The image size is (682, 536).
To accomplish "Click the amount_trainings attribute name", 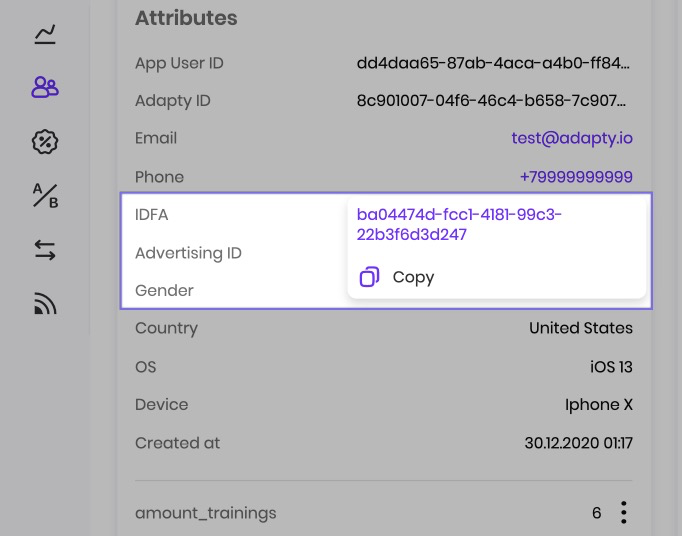I will [205, 513].
